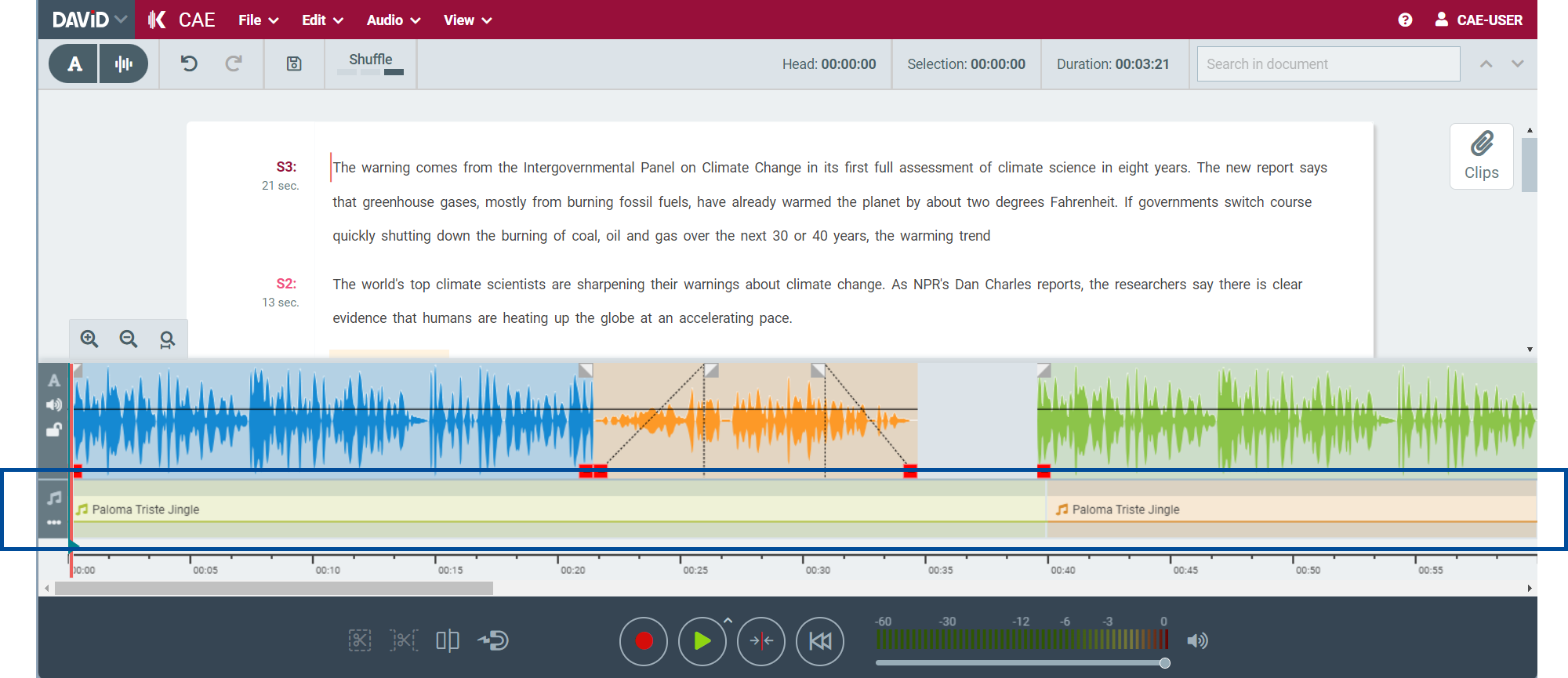
Task: Open the Clips paperclip panel
Action: (x=1481, y=156)
